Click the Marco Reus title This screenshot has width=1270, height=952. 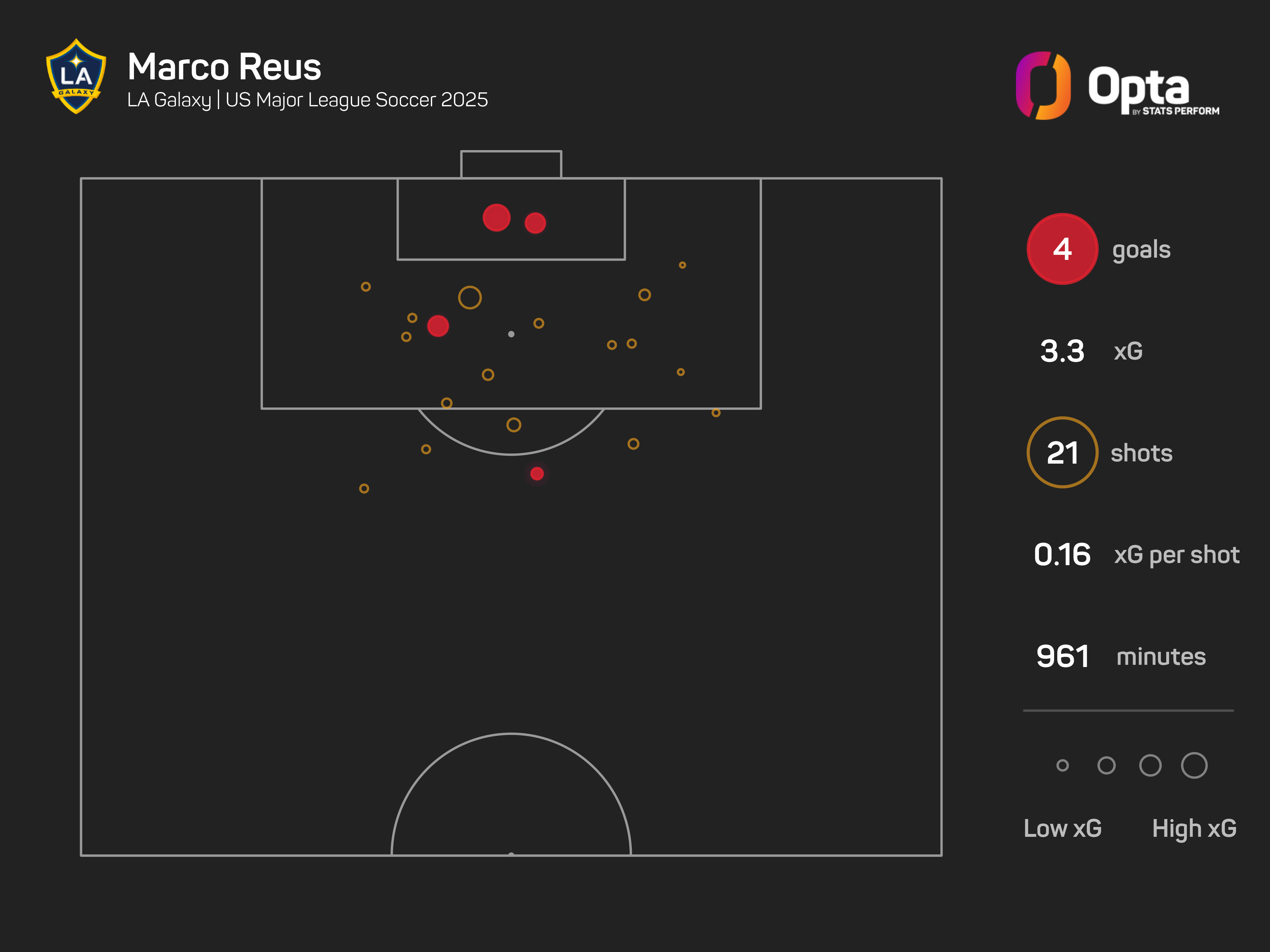click(x=224, y=67)
